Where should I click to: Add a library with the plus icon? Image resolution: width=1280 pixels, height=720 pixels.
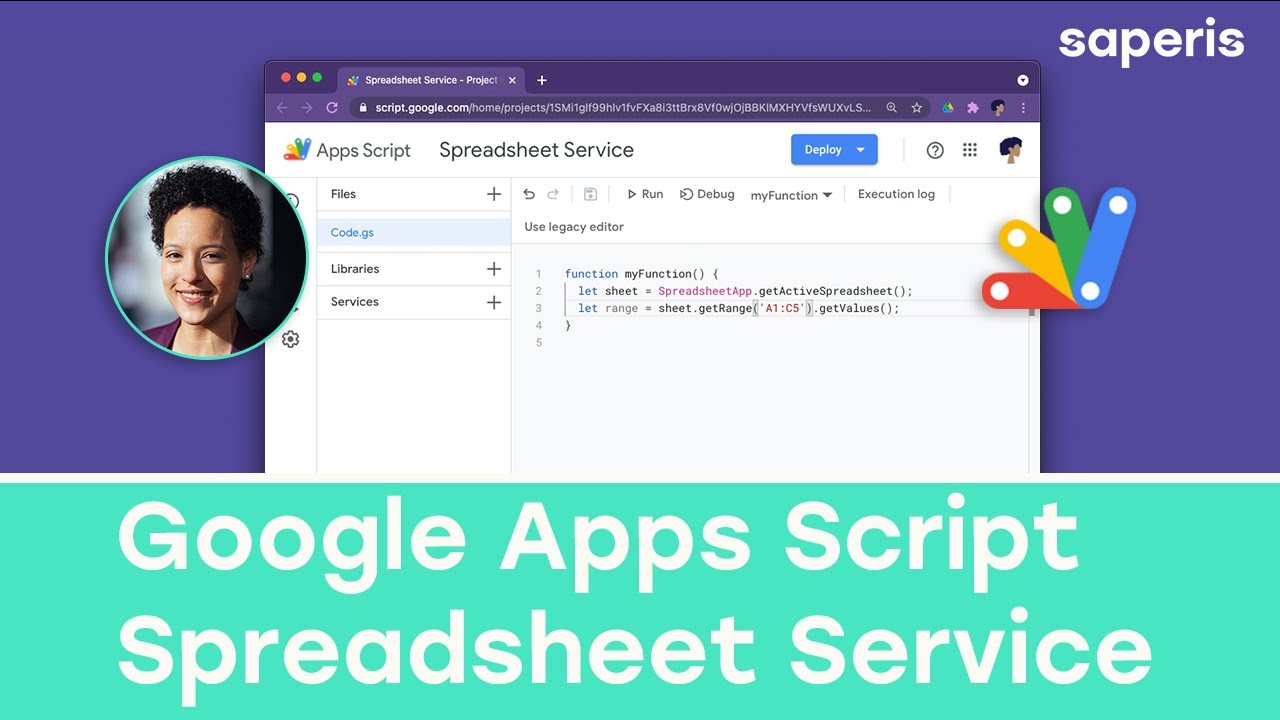click(493, 269)
